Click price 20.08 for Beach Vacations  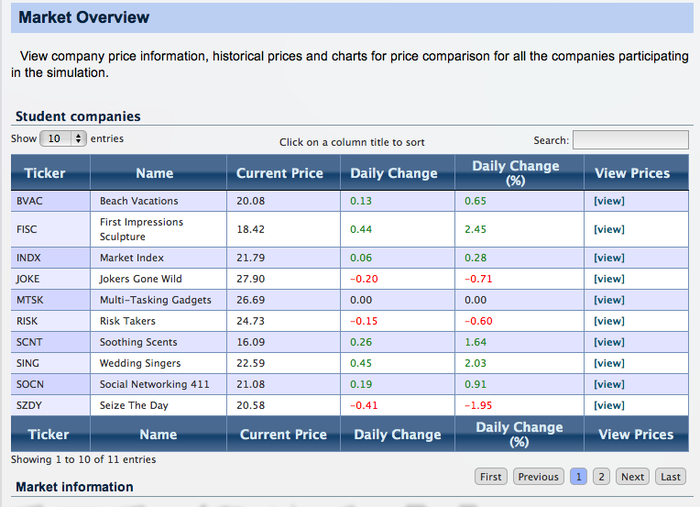coord(250,201)
